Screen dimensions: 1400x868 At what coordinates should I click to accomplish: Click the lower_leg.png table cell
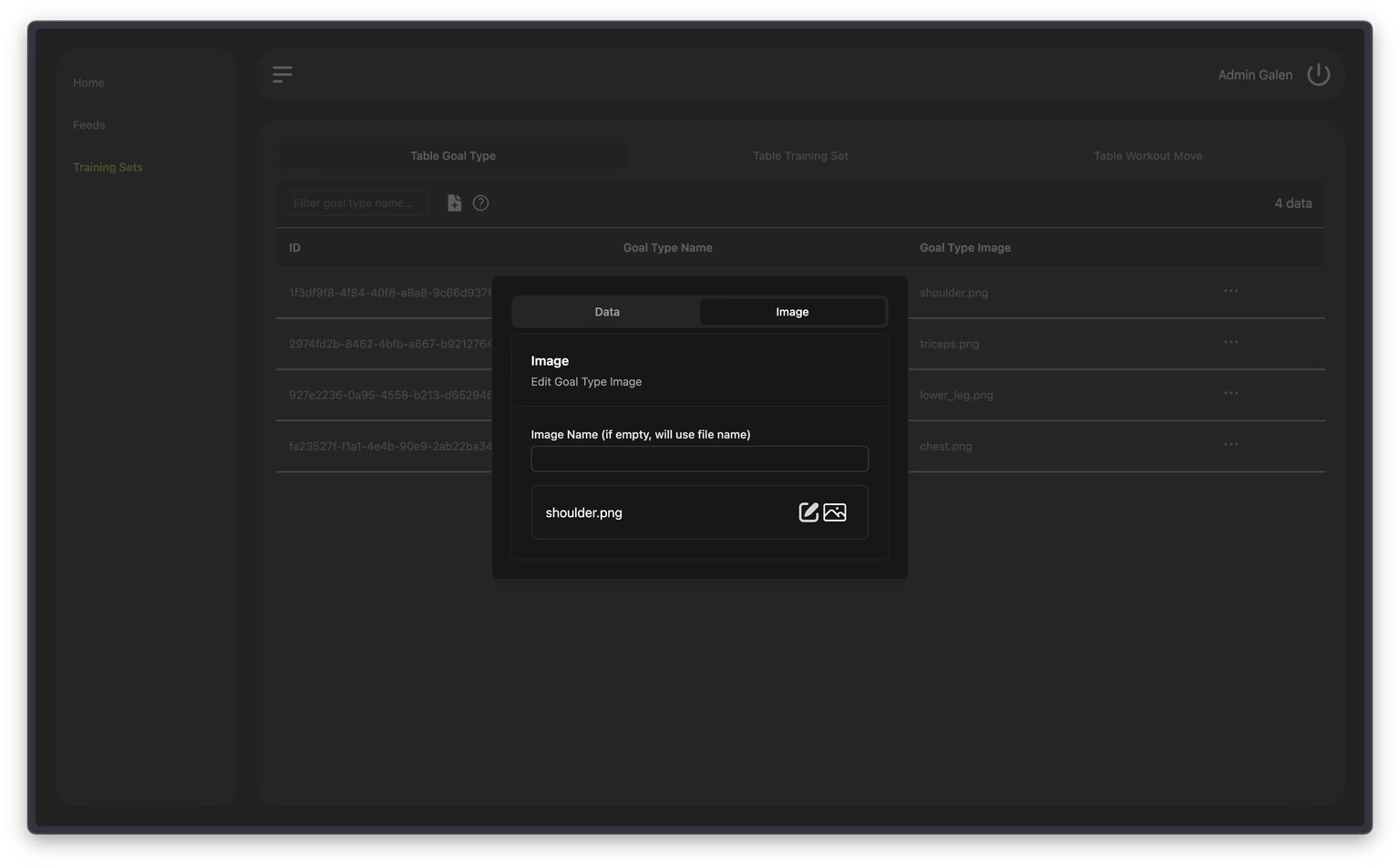pyautogui.click(x=956, y=396)
